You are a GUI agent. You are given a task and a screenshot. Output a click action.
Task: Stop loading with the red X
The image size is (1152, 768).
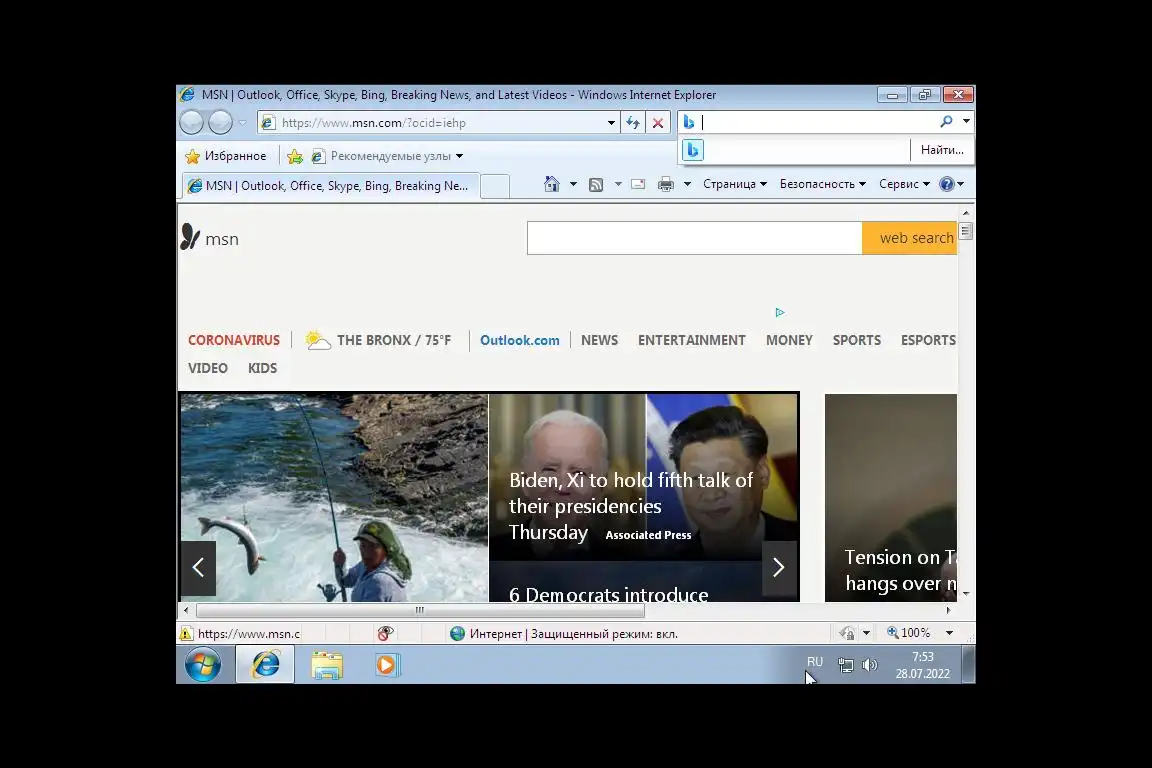658,123
